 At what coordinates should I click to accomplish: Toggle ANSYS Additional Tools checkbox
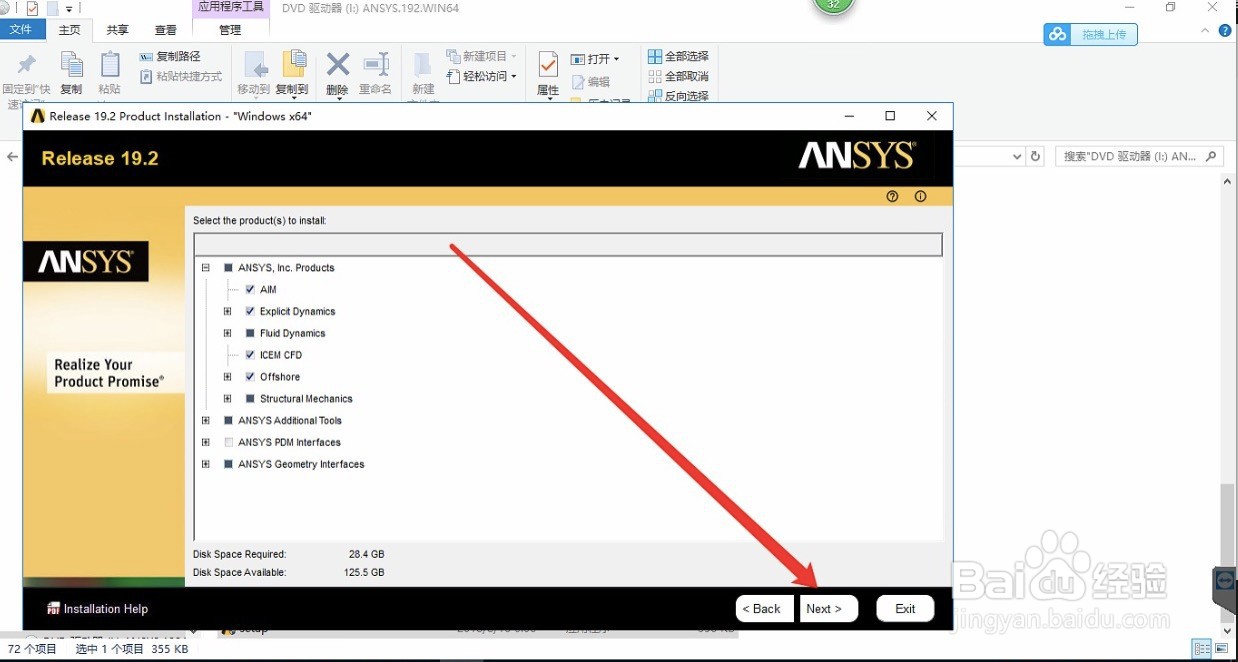pyautogui.click(x=228, y=421)
